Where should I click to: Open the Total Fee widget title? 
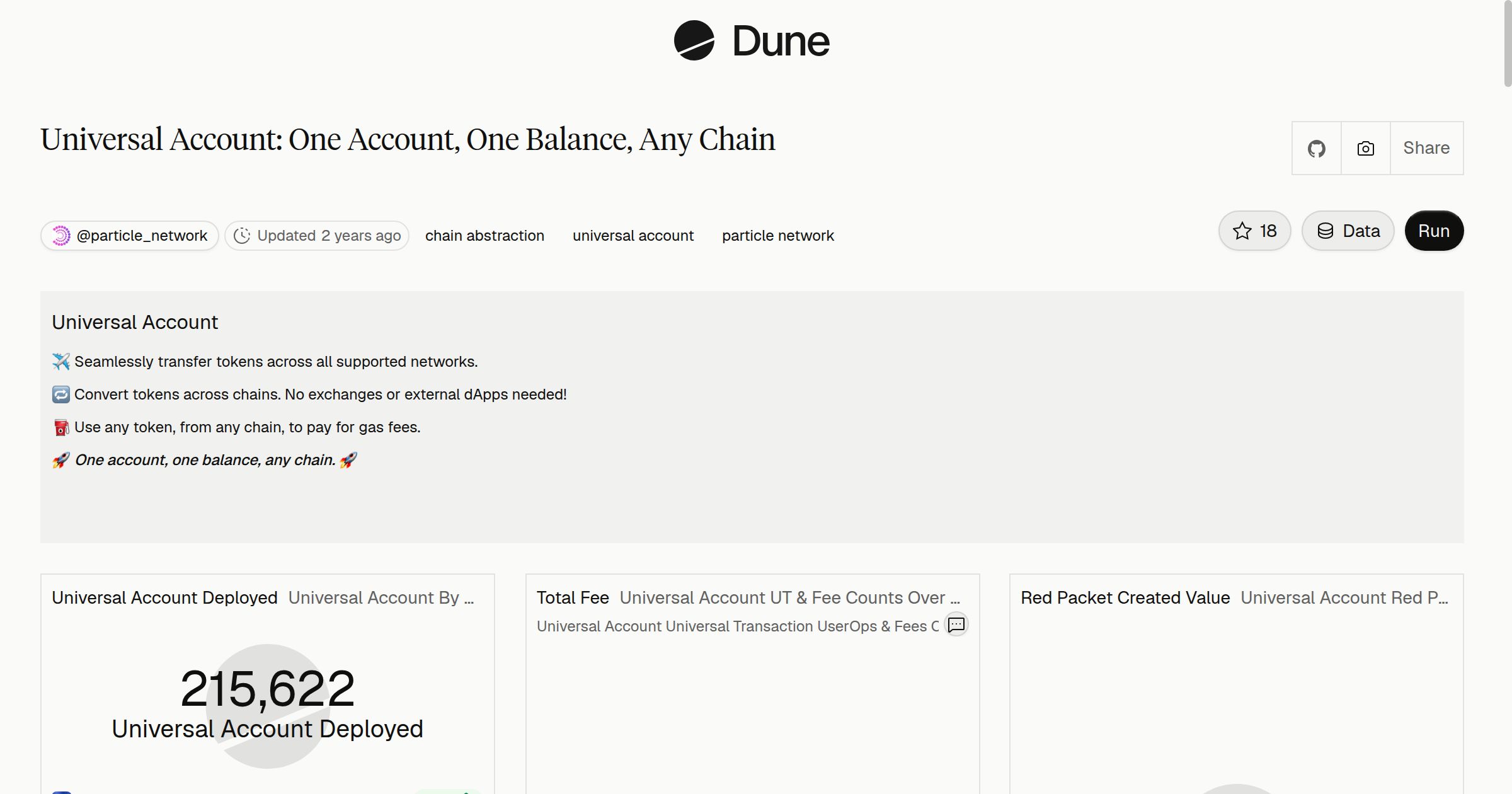573,597
